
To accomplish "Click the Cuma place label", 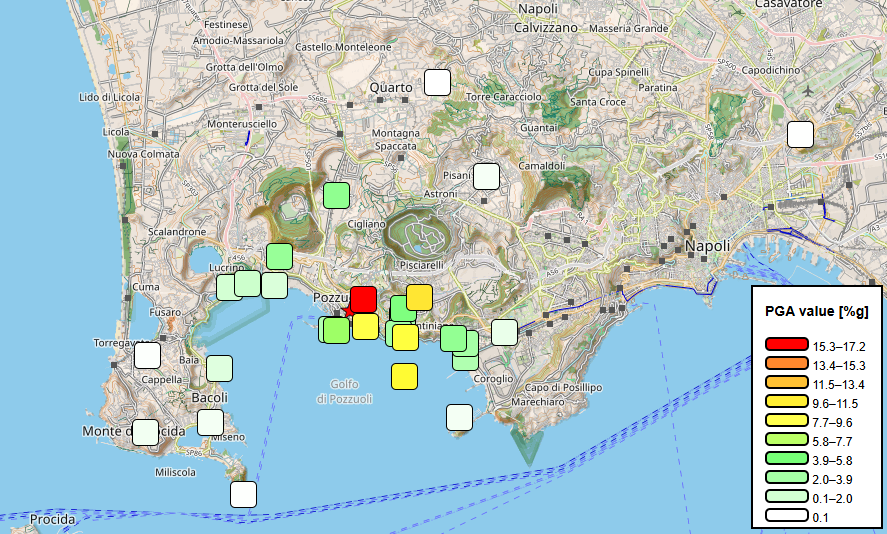I will click(145, 287).
